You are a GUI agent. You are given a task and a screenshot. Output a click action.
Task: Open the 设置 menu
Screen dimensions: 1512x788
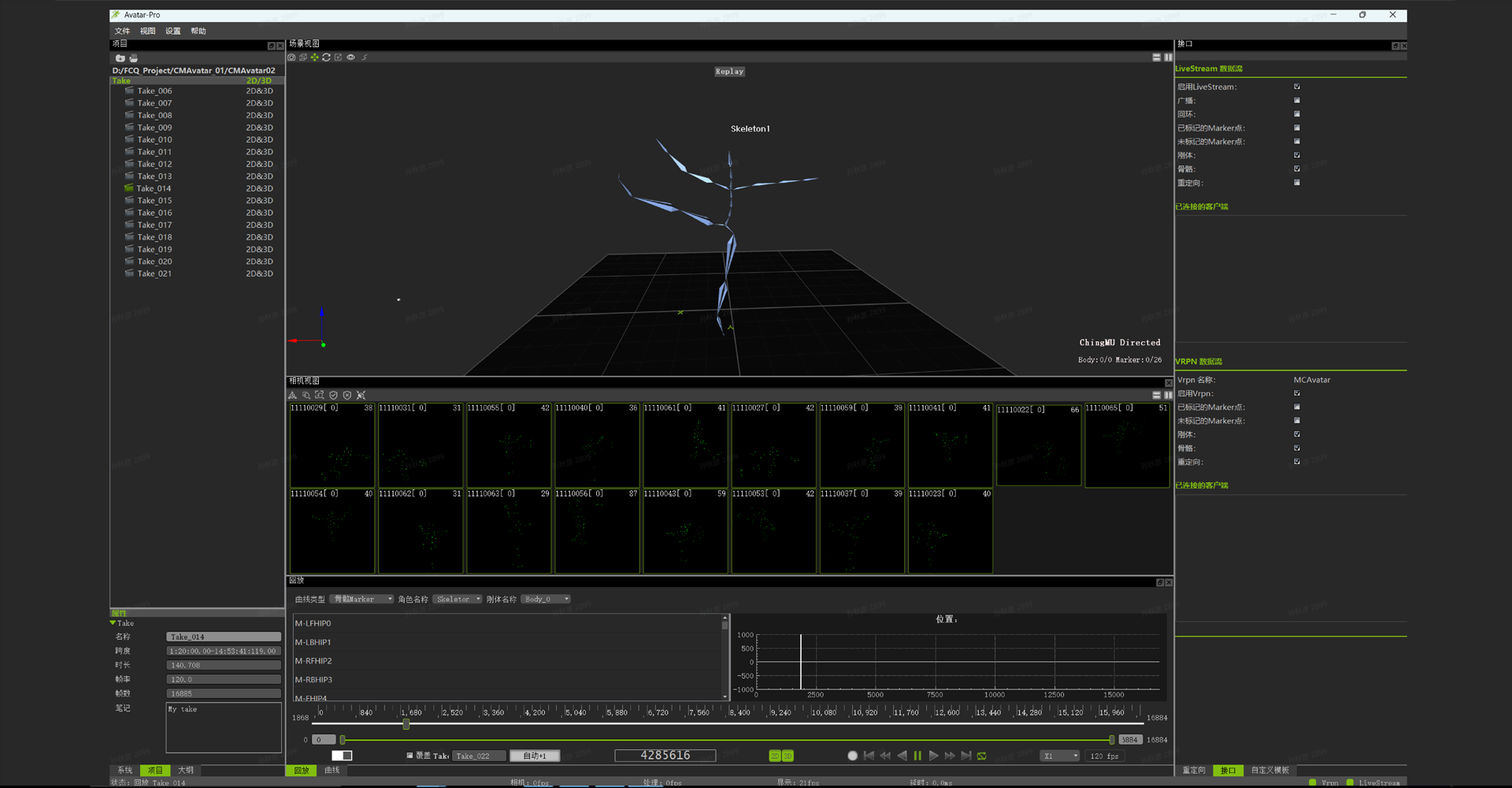[173, 32]
